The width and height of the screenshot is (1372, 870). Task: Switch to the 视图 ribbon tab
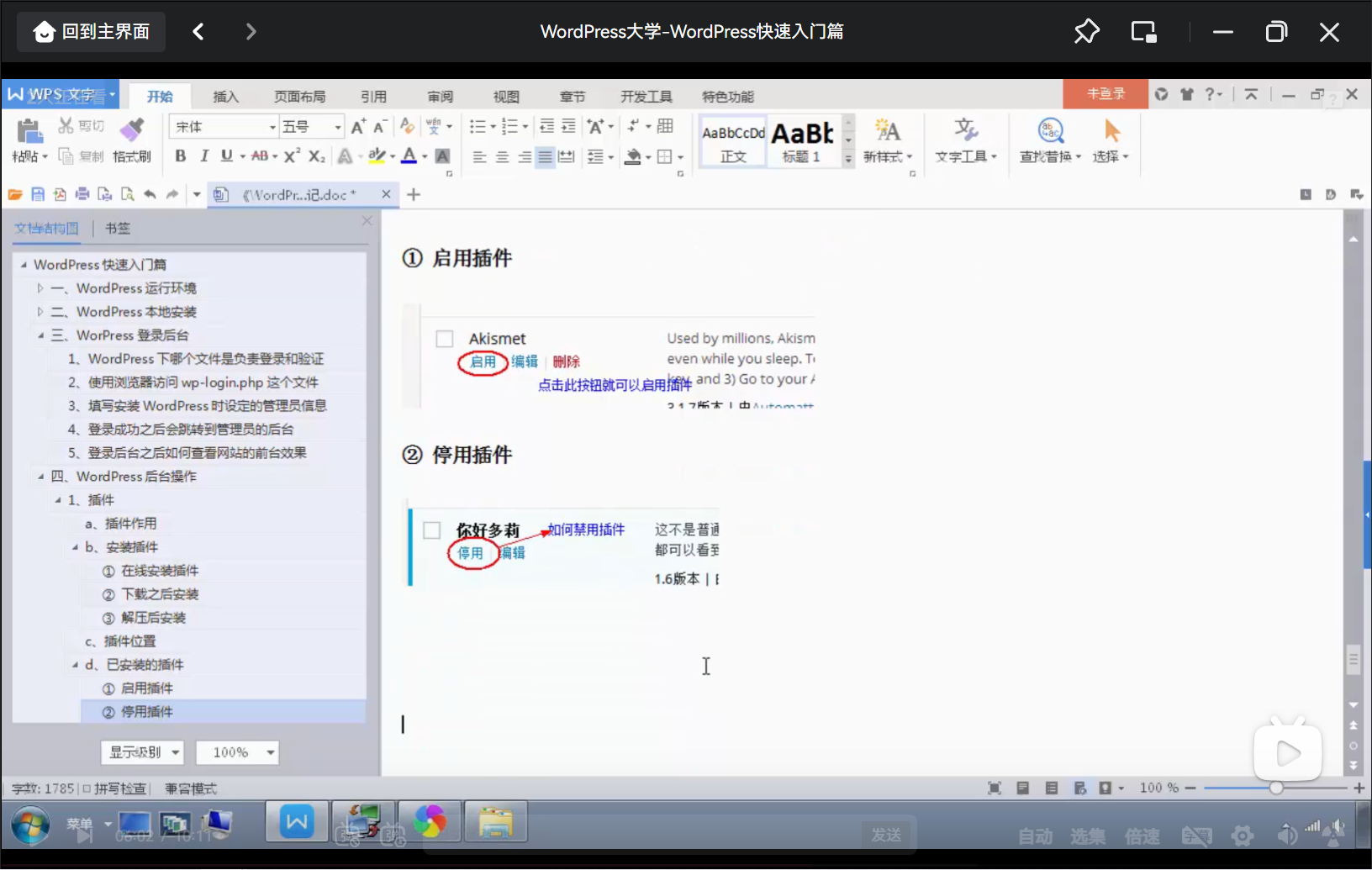tap(506, 97)
